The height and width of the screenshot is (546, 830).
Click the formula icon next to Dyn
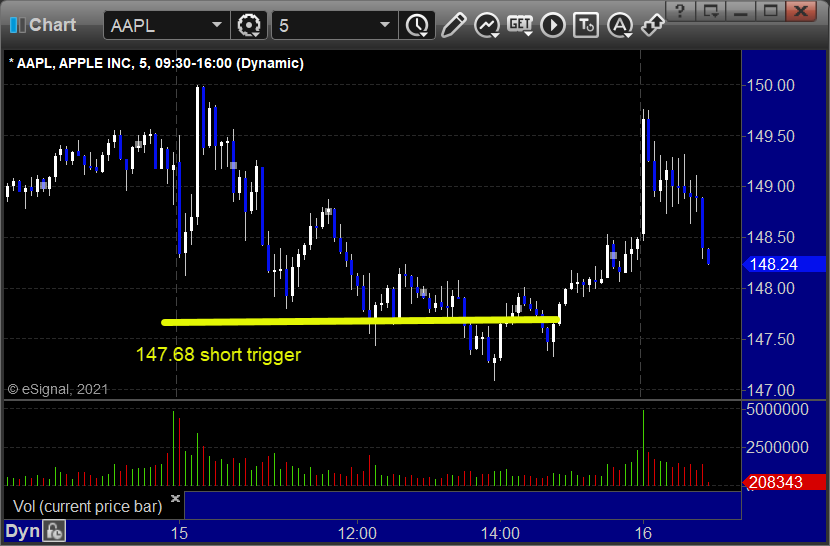[55, 531]
